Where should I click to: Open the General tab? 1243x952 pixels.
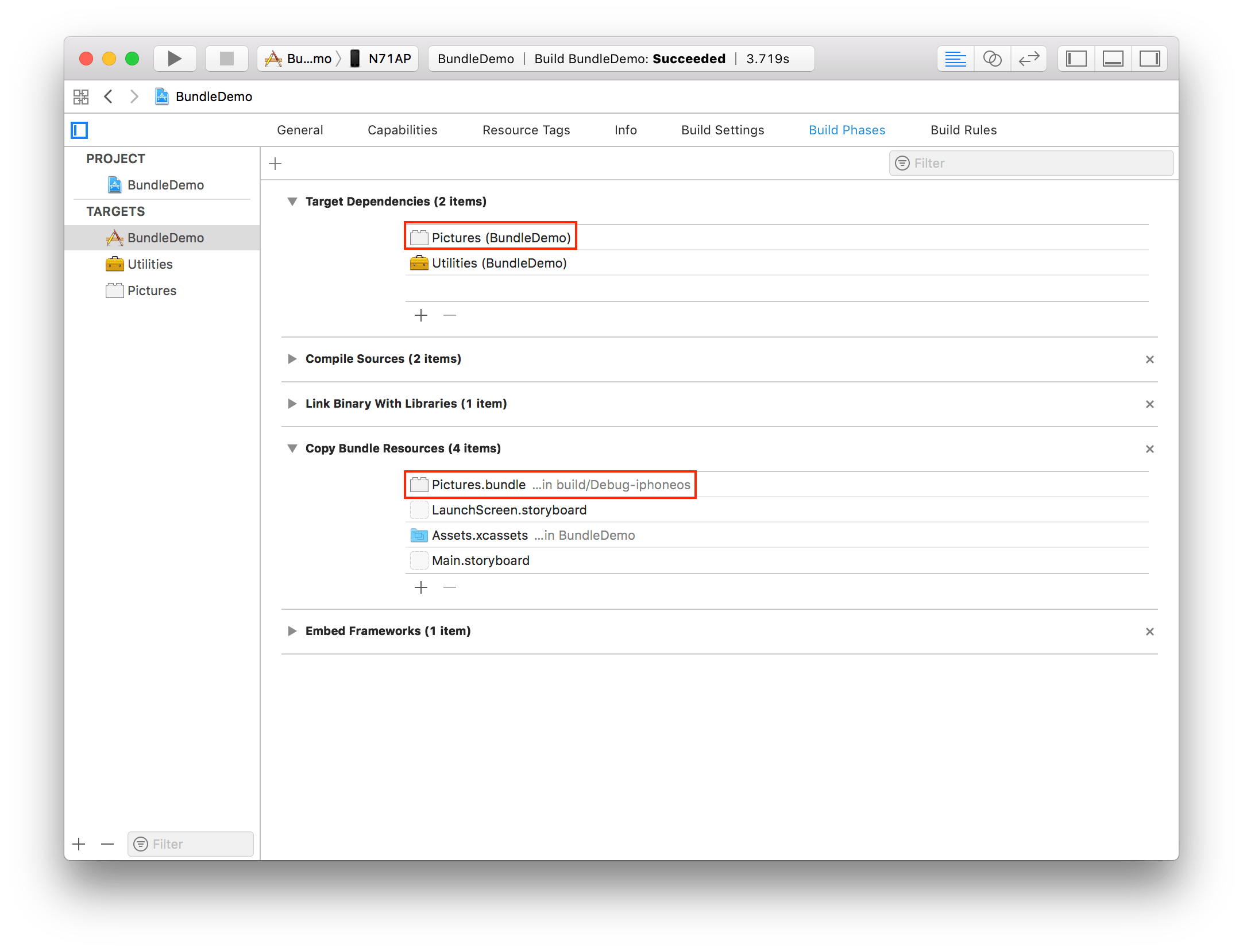(x=300, y=130)
